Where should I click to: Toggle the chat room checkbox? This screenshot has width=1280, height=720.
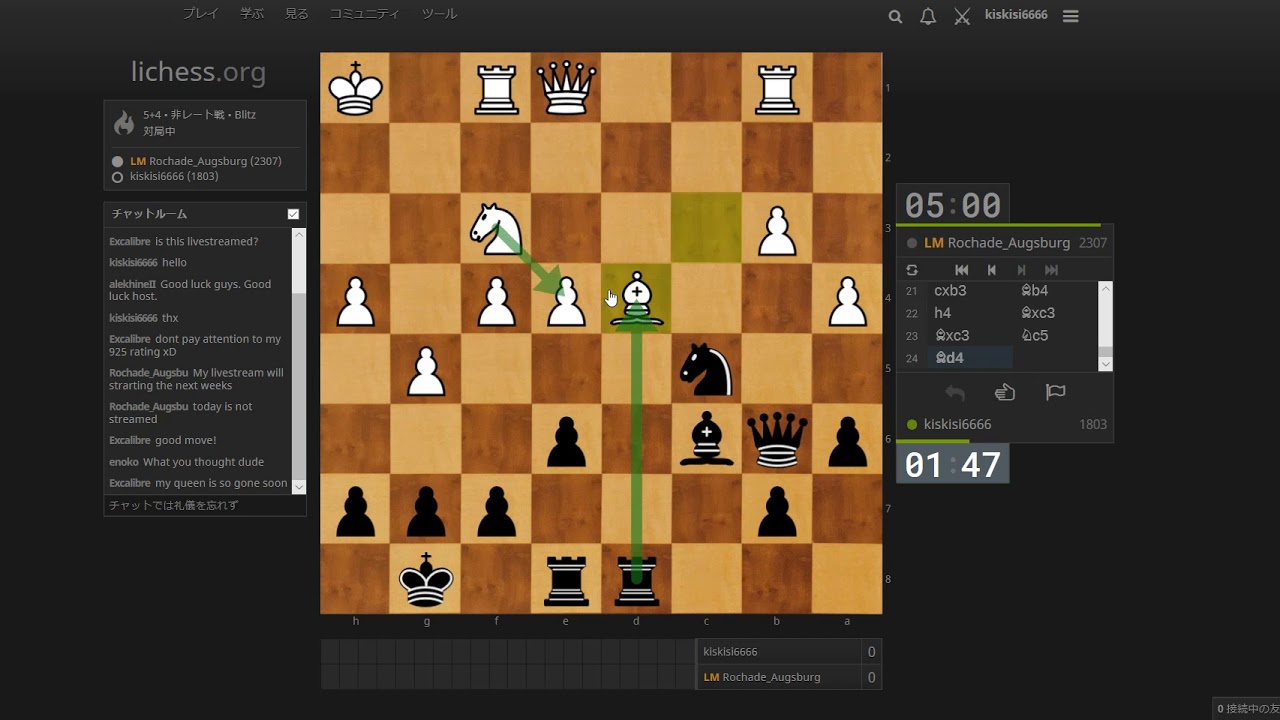[293, 214]
